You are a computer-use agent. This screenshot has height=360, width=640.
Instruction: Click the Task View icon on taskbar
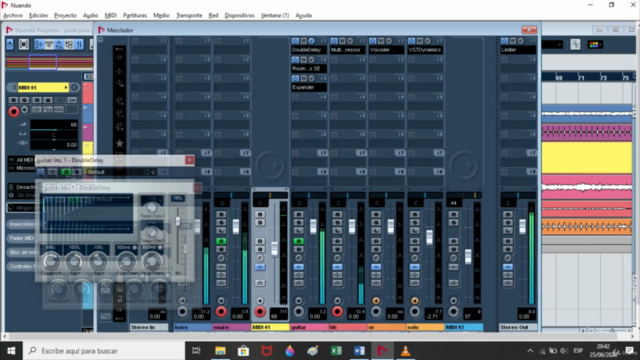(196, 351)
